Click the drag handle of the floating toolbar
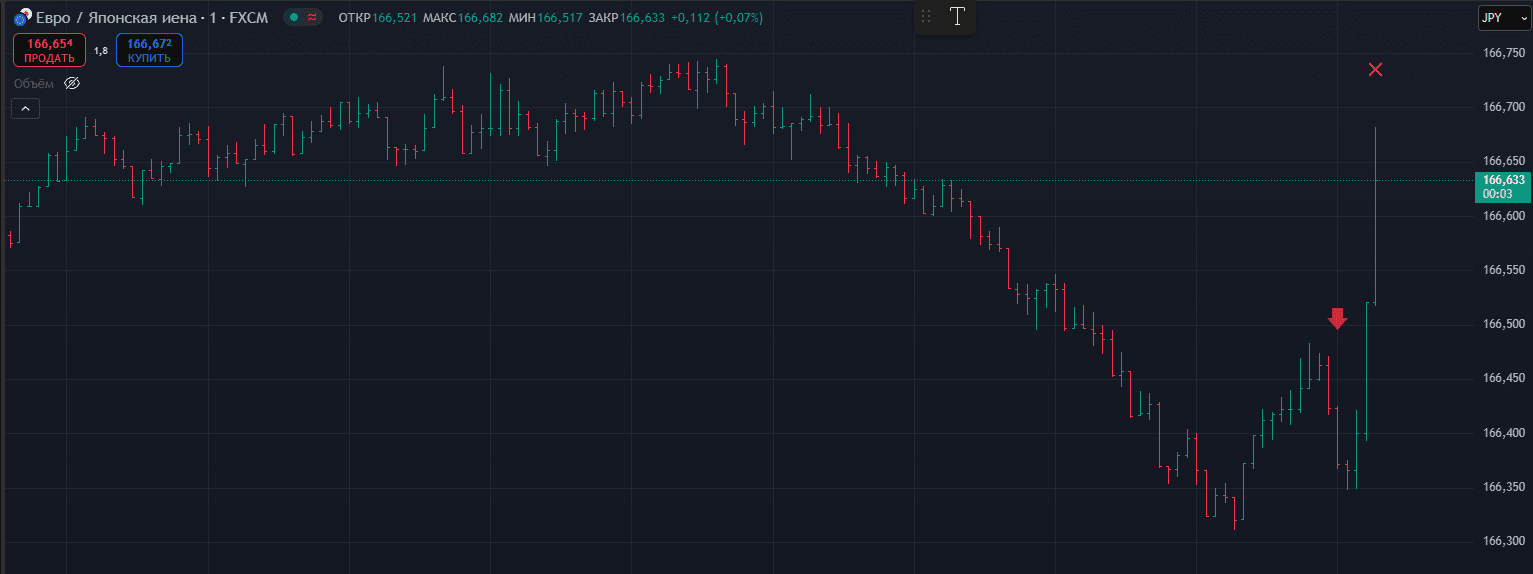The image size is (1533, 574). pos(926,16)
